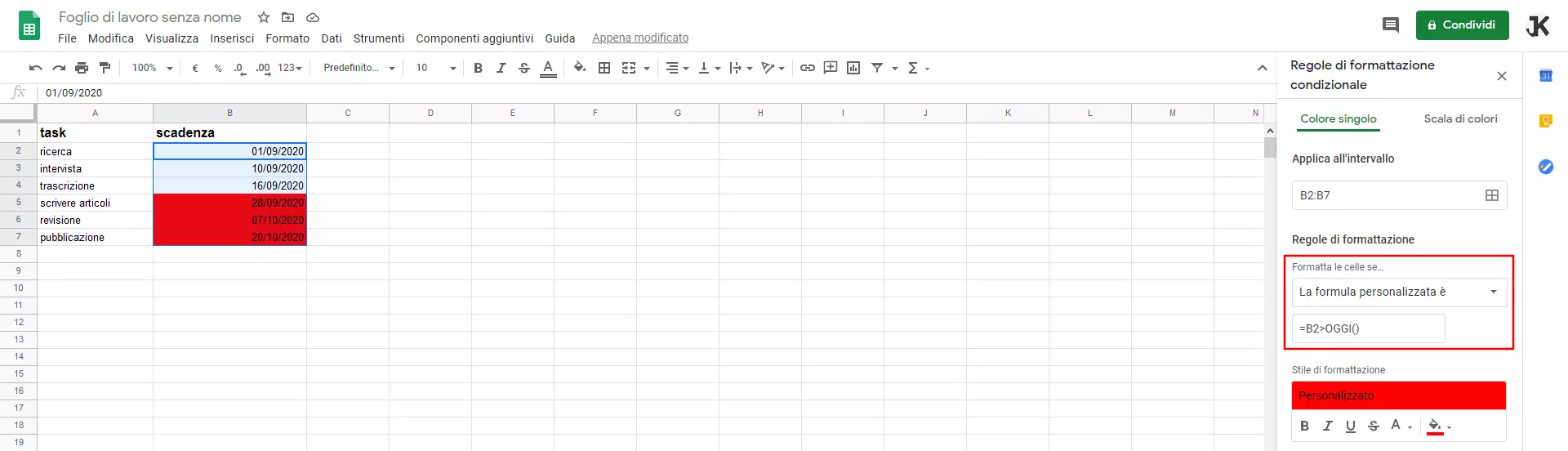The image size is (1568, 451).
Task: Open the Componenti aggiuntivi menu
Action: [474, 38]
